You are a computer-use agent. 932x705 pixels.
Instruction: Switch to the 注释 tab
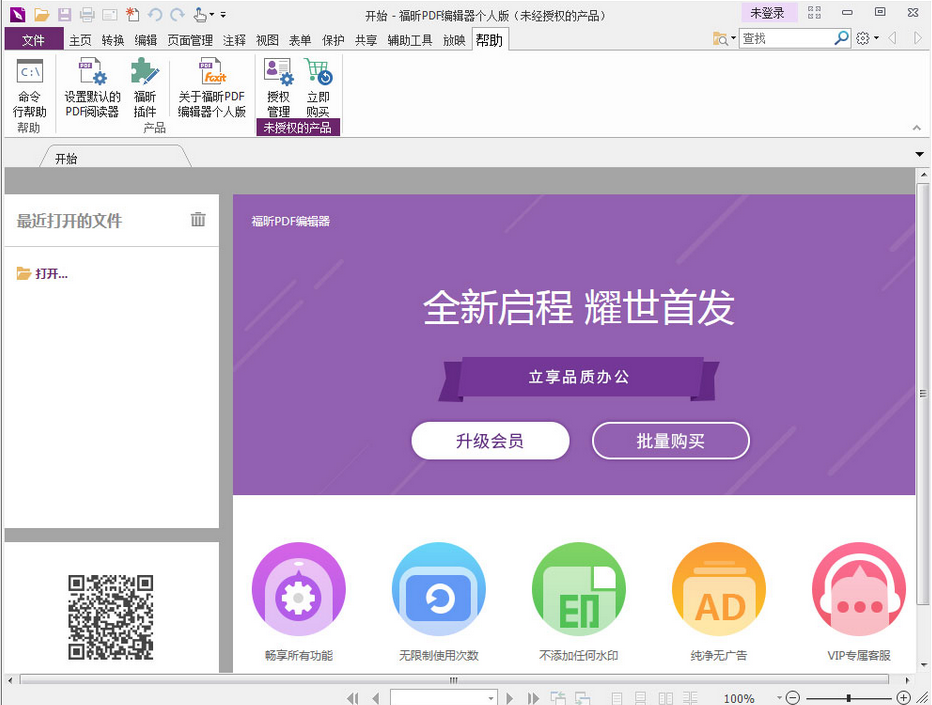click(234, 40)
